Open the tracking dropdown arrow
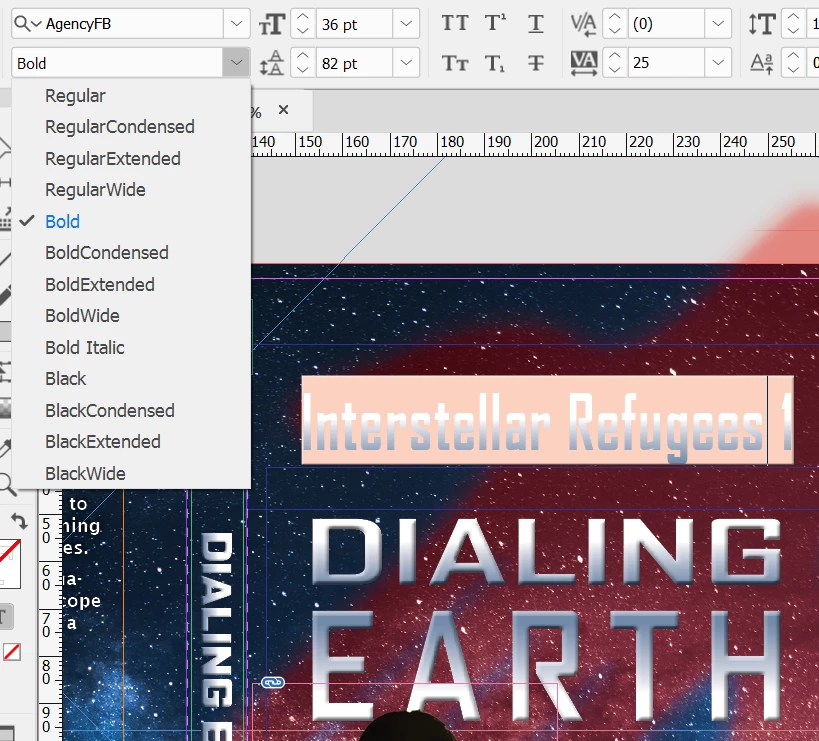This screenshot has width=819, height=741. [718, 63]
